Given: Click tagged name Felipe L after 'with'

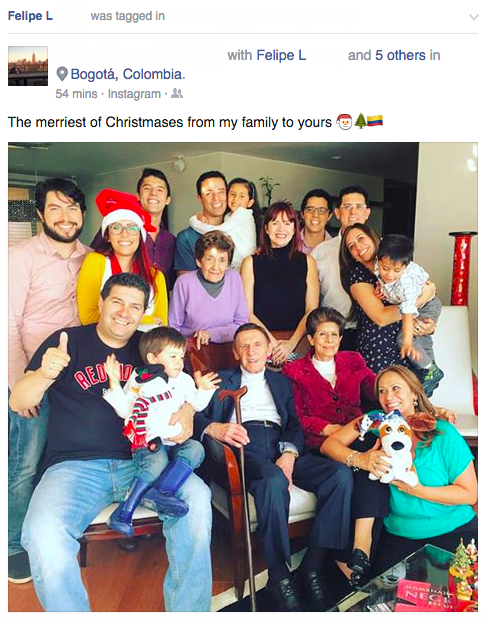Looking at the screenshot, I should (x=281, y=55).
